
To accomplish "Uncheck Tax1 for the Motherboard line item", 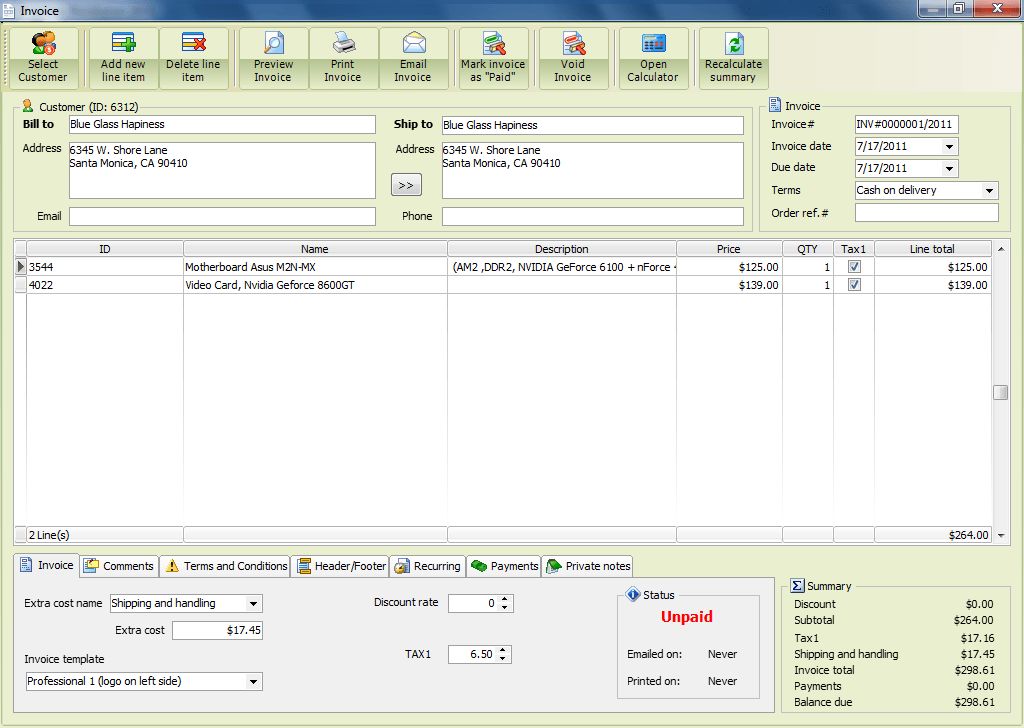I will (x=854, y=267).
